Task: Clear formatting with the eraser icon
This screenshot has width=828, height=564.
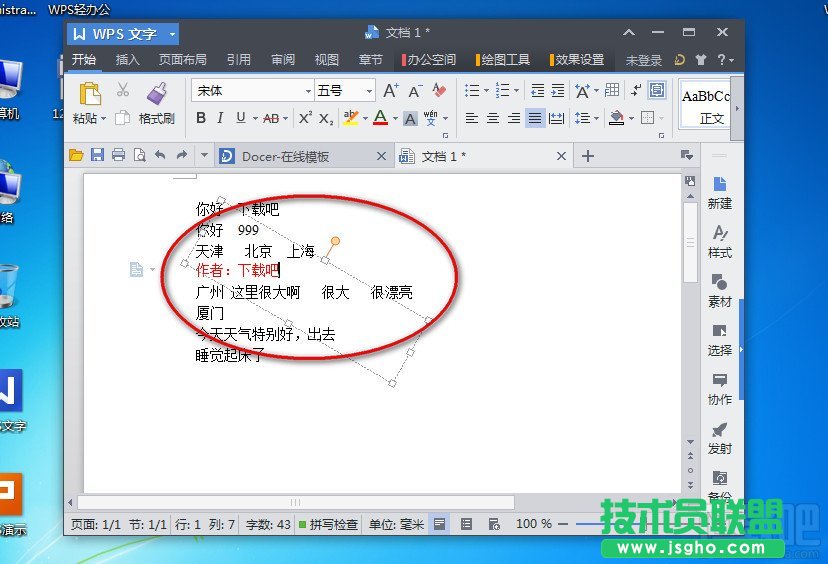Action: click(439, 90)
